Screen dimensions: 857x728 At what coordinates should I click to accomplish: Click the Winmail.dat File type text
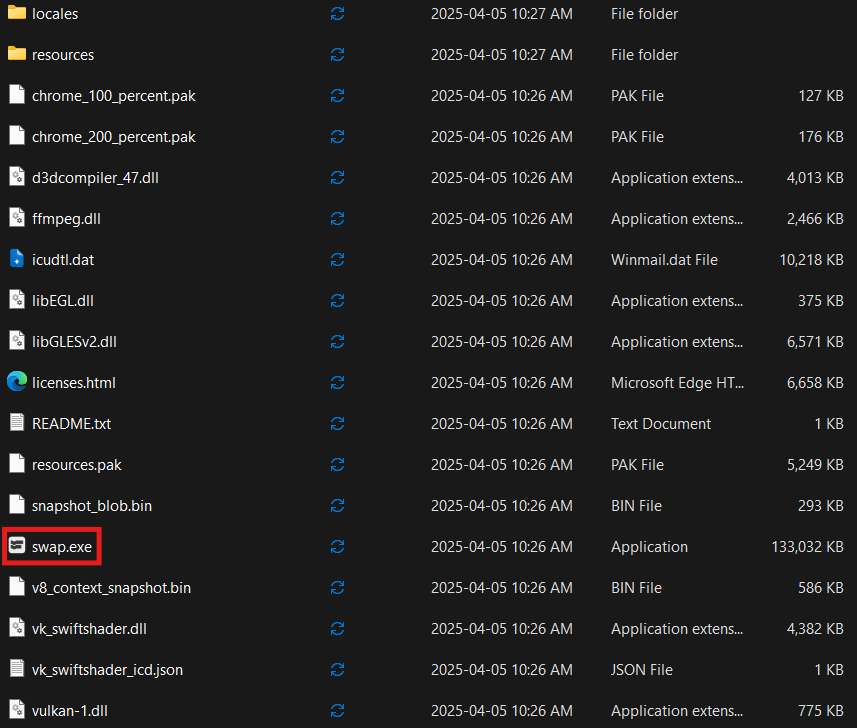tap(664, 260)
